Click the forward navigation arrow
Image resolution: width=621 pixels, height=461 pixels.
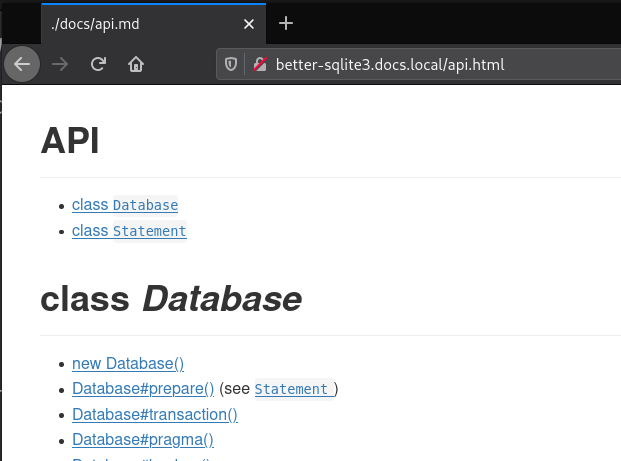click(x=60, y=64)
